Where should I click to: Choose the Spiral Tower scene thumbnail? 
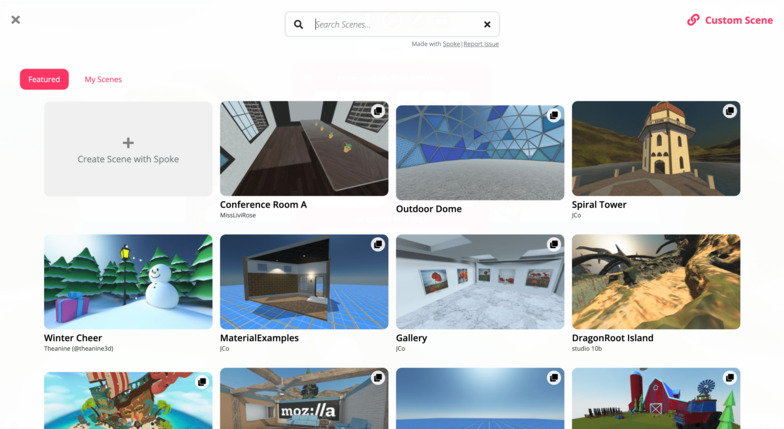point(656,148)
